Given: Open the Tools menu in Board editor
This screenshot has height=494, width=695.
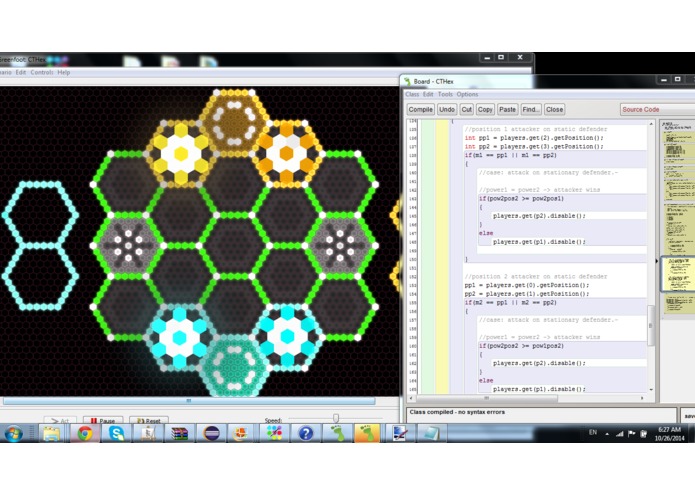Looking at the screenshot, I should point(445,94).
